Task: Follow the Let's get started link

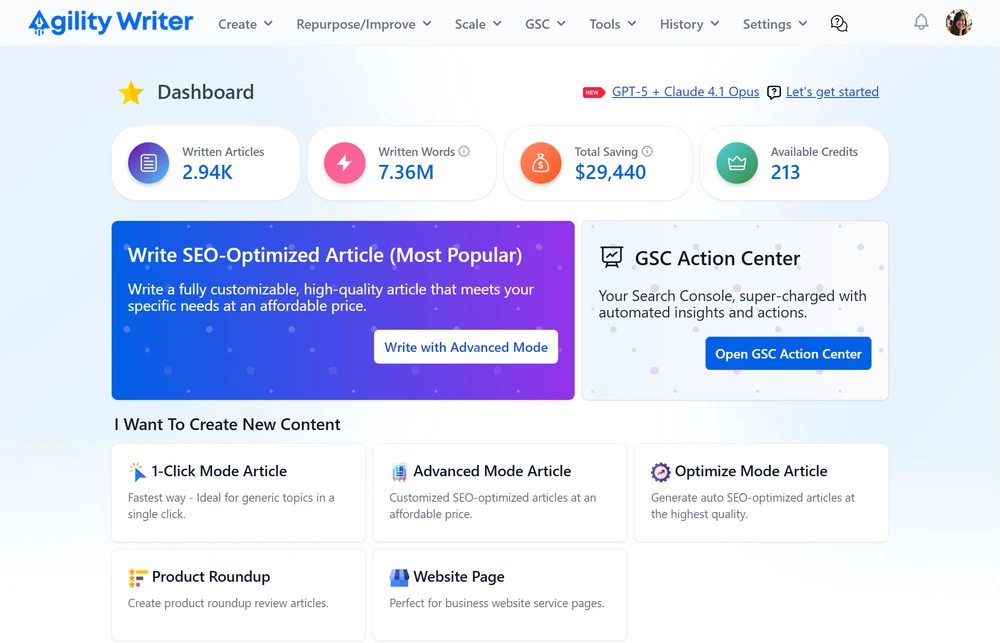Action: [x=832, y=92]
